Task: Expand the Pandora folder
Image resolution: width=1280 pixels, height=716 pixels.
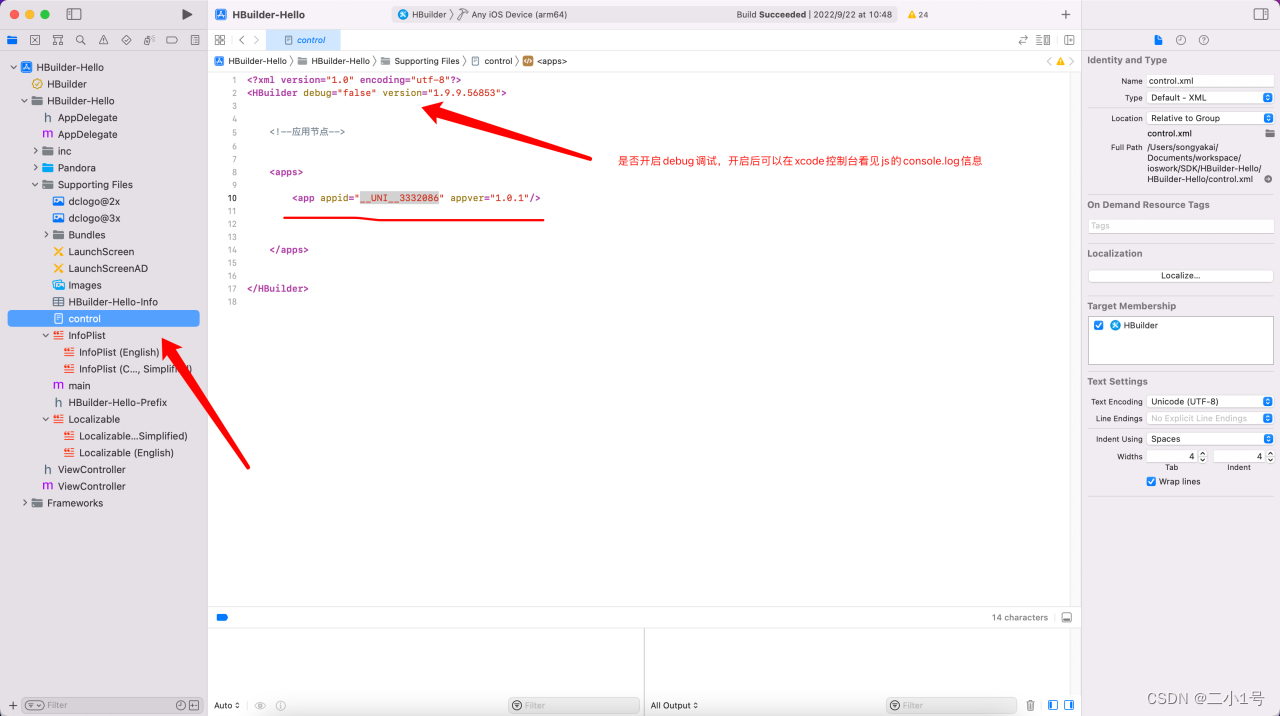Action: 36,168
